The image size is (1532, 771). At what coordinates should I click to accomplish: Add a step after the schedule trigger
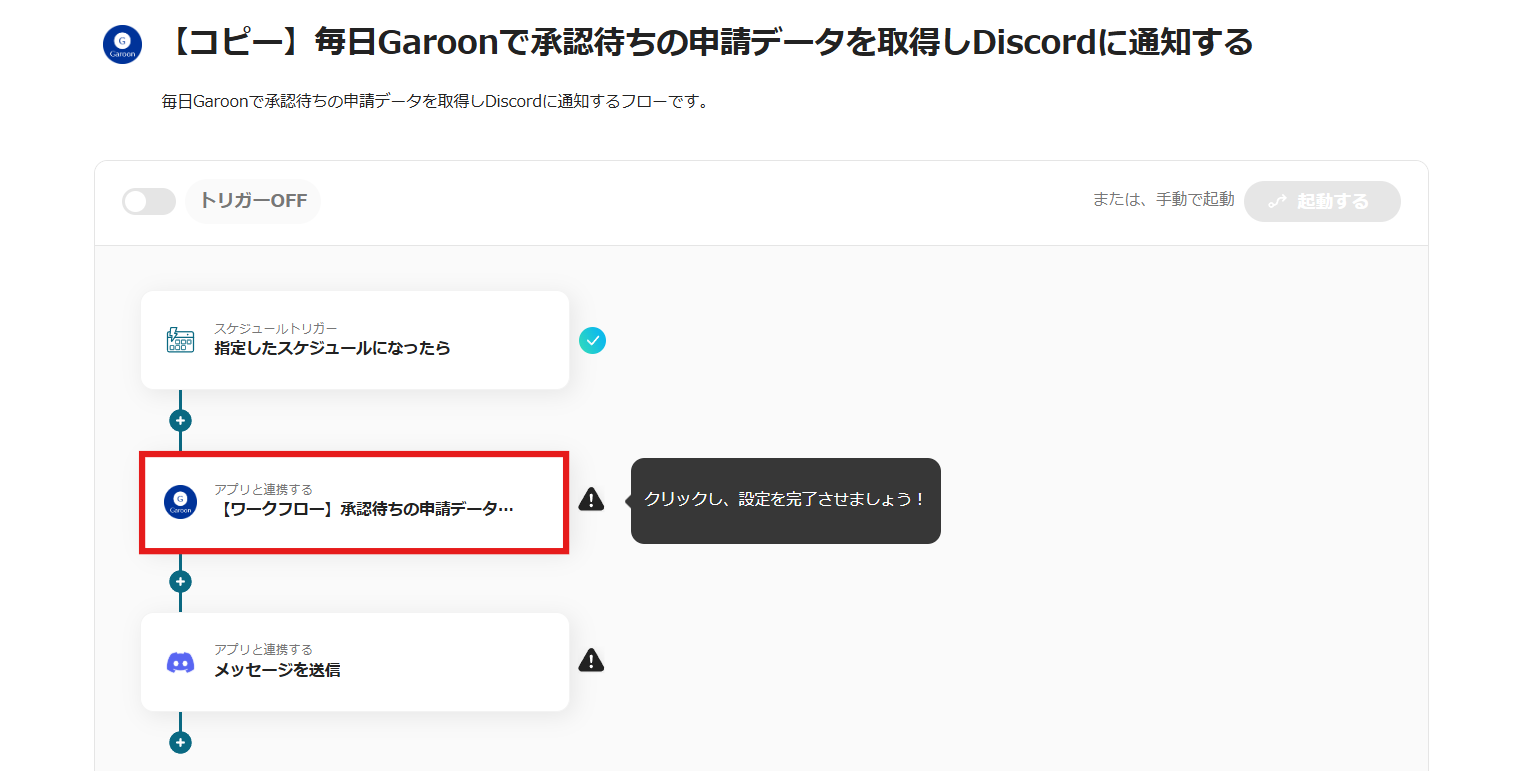click(x=180, y=421)
